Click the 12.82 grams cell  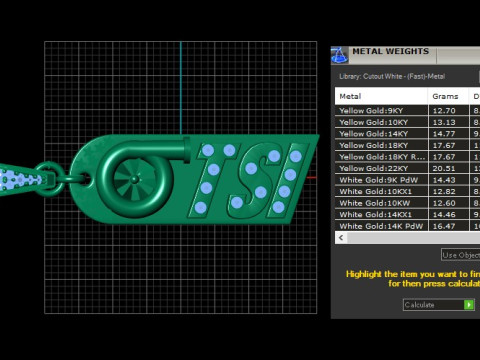coord(448,191)
